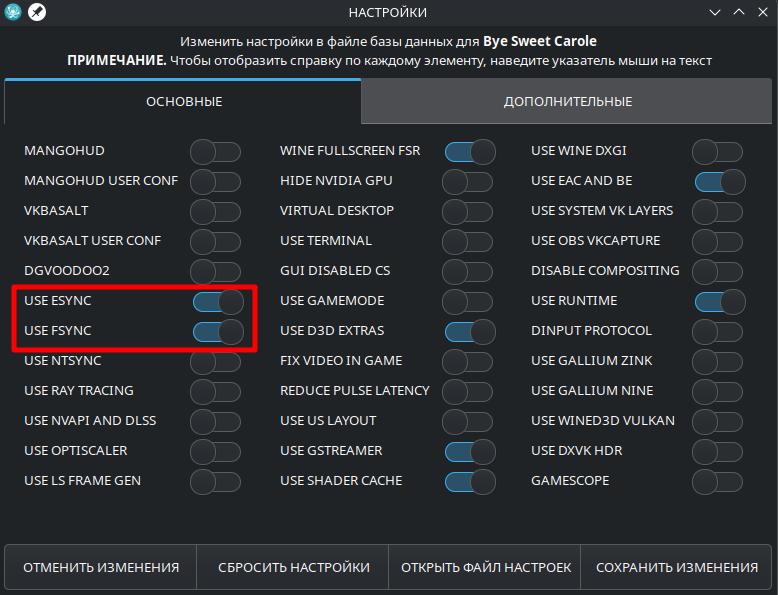Disable WINE FULLSCREEN FSR toggle
The image size is (778, 595).
(469, 151)
